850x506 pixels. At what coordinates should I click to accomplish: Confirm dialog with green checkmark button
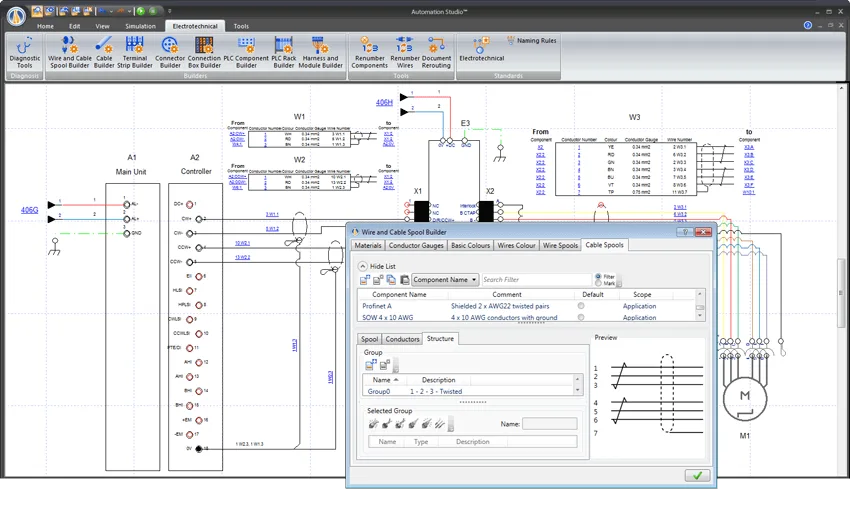pyautogui.click(x=697, y=476)
